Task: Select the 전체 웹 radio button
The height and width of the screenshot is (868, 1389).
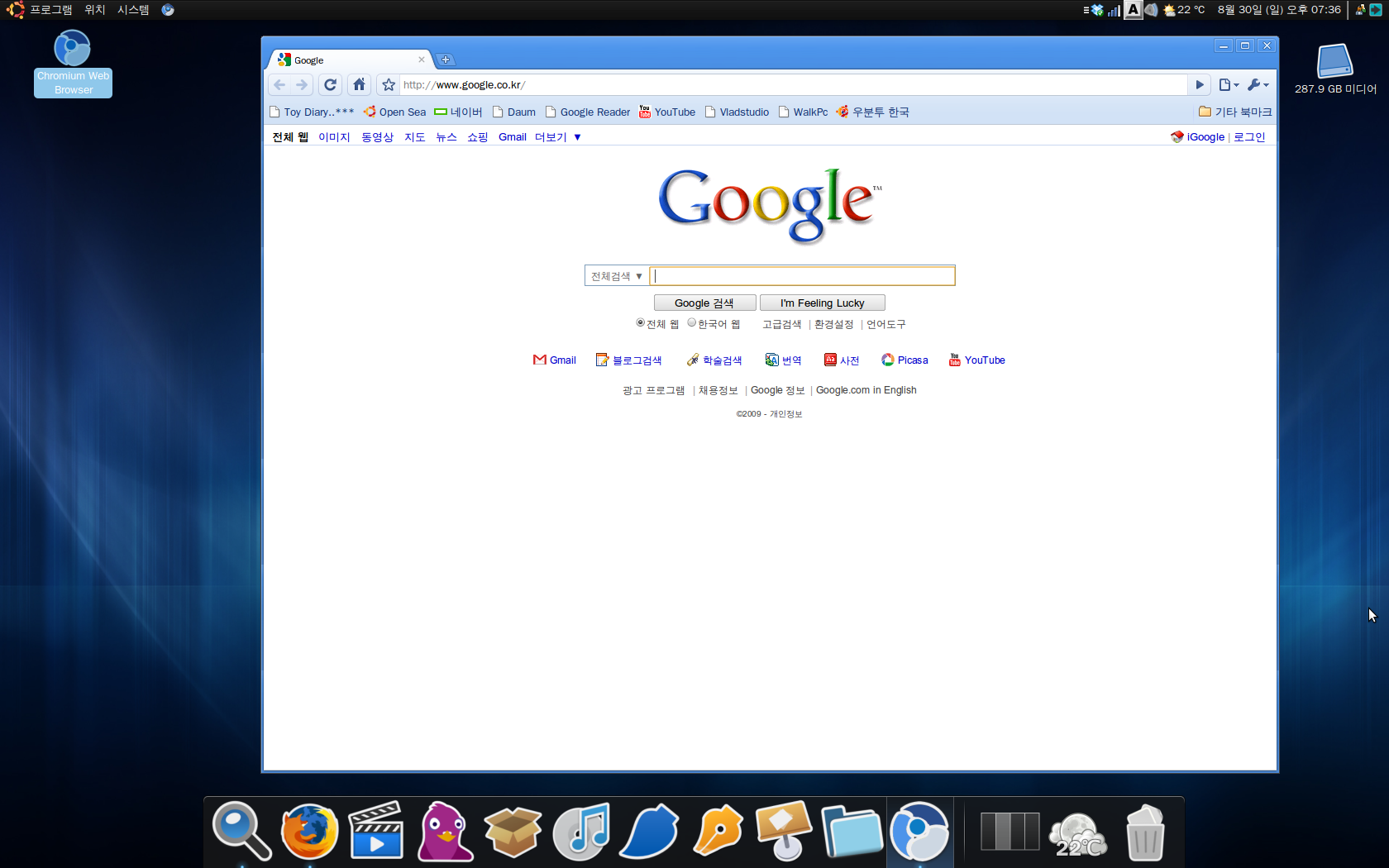Action: [x=640, y=323]
